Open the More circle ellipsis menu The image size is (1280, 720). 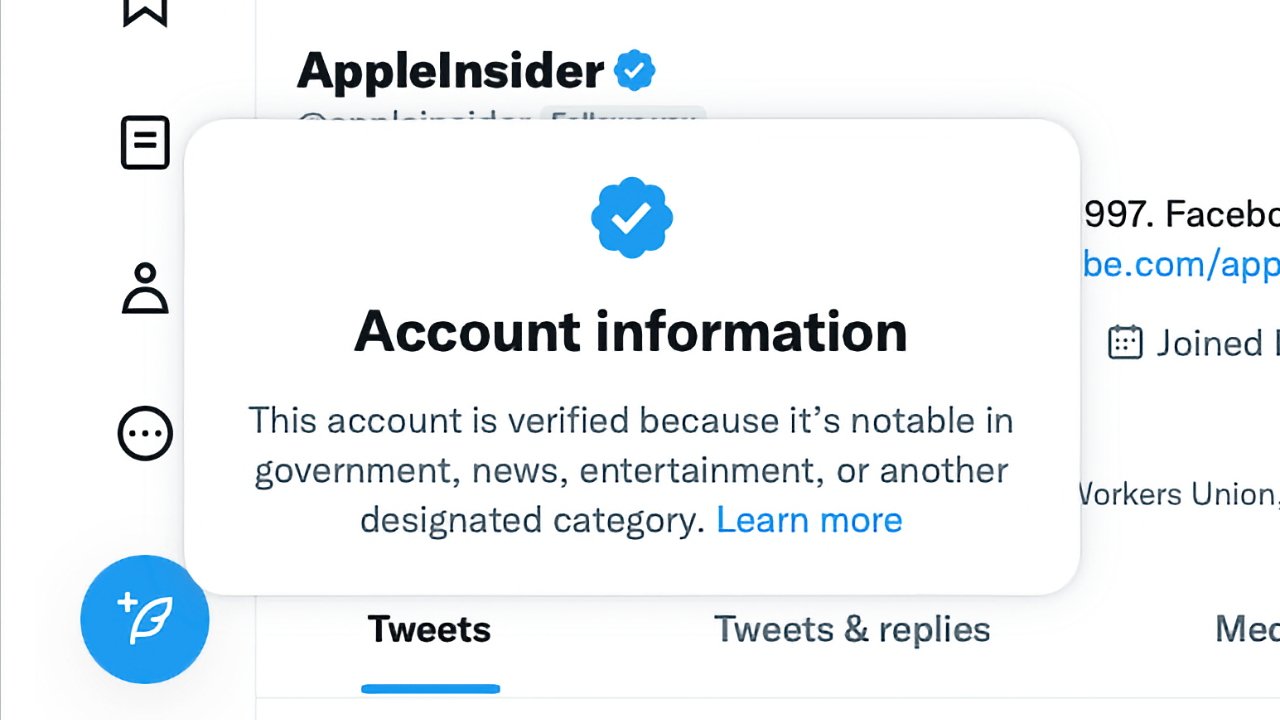[x=145, y=433]
